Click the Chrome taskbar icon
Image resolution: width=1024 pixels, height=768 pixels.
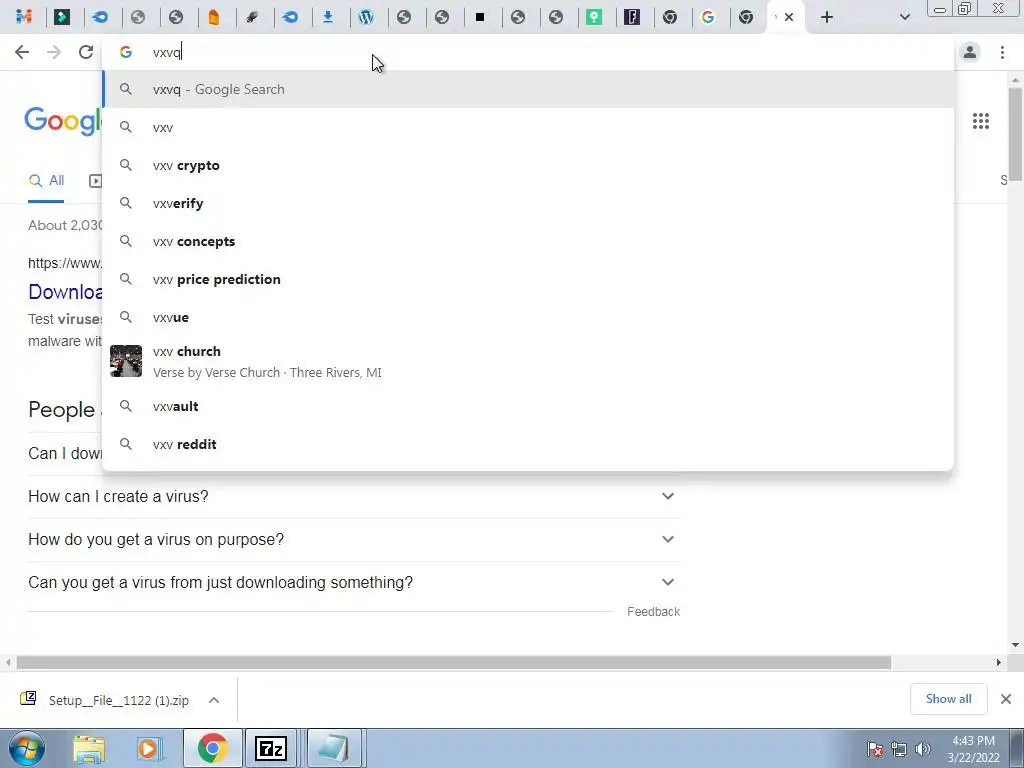coord(213,748)
